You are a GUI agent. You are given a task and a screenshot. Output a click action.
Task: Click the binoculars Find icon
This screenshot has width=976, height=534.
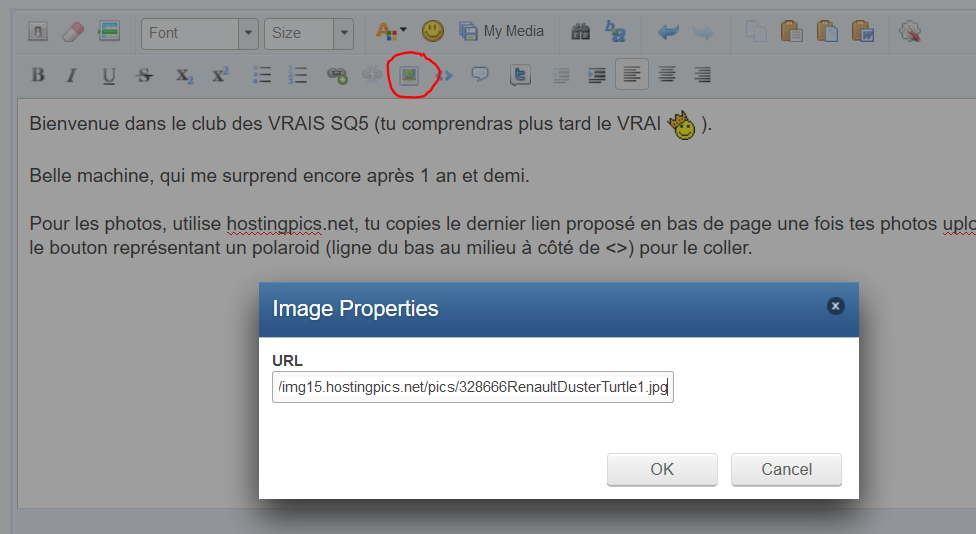(580, 32)
